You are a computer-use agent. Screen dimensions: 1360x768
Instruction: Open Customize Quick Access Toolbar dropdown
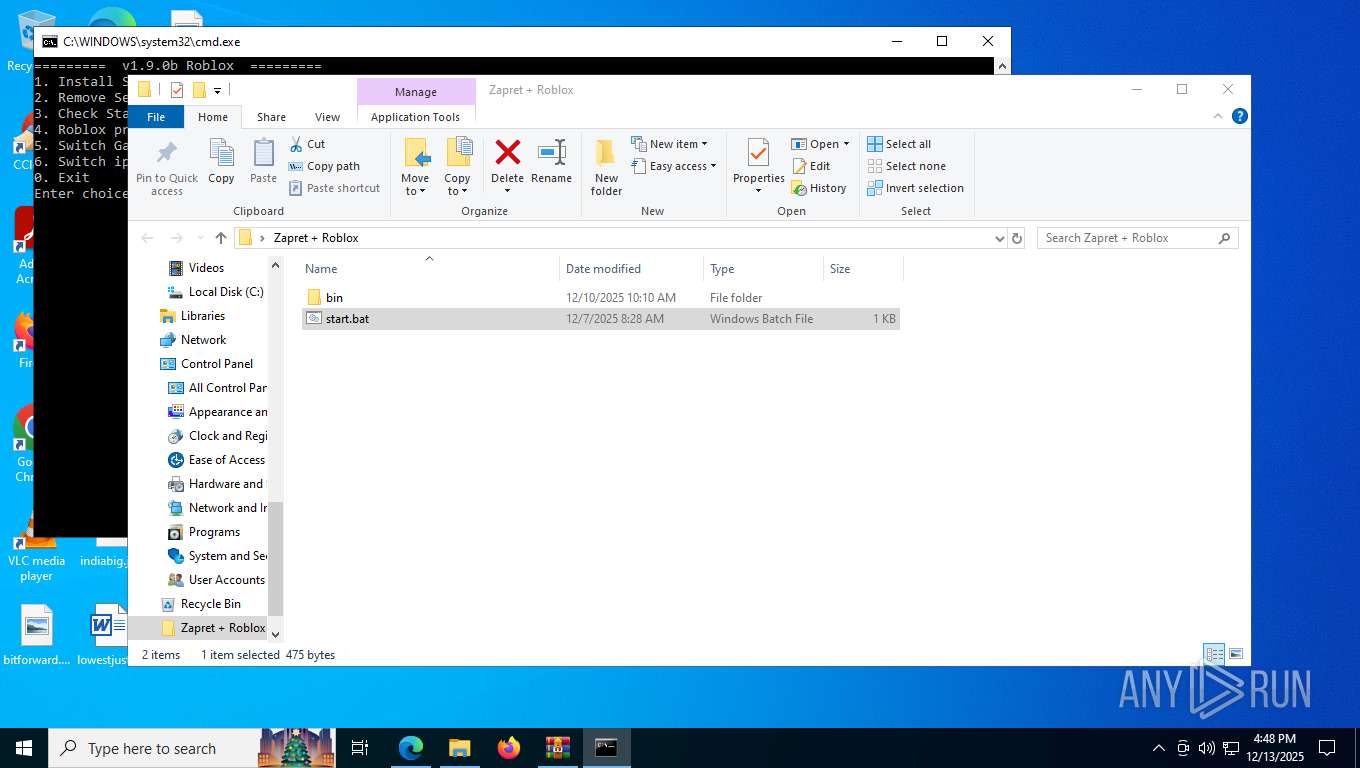point(217,90)
